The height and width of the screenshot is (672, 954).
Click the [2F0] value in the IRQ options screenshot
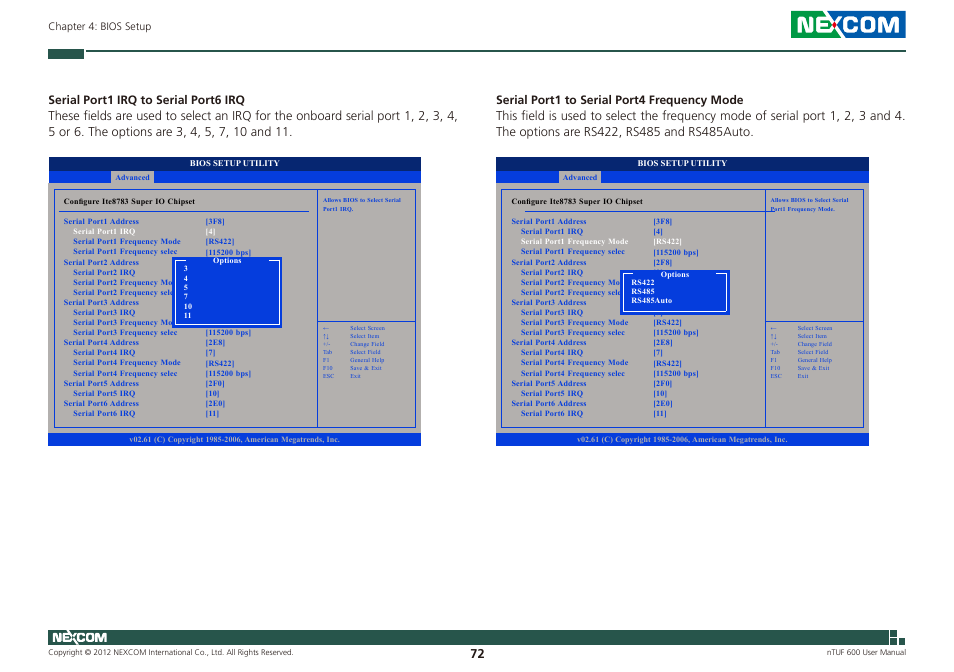pyautogui.click(x=215, y=383)
